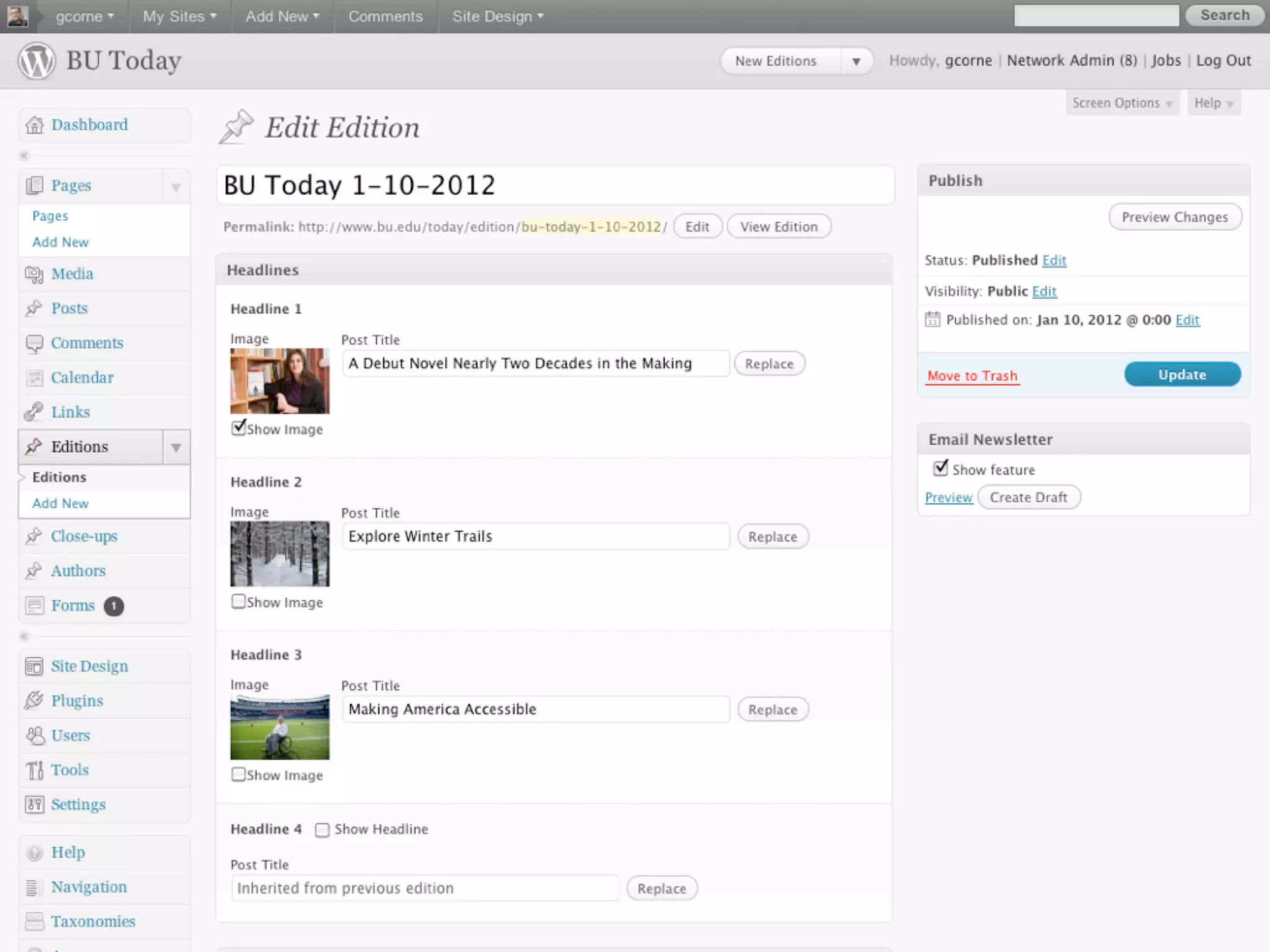Viewport: 1270px width, 952px height.
Task: Click the Users sidebar icon
Action: click(x=35, y=736)
